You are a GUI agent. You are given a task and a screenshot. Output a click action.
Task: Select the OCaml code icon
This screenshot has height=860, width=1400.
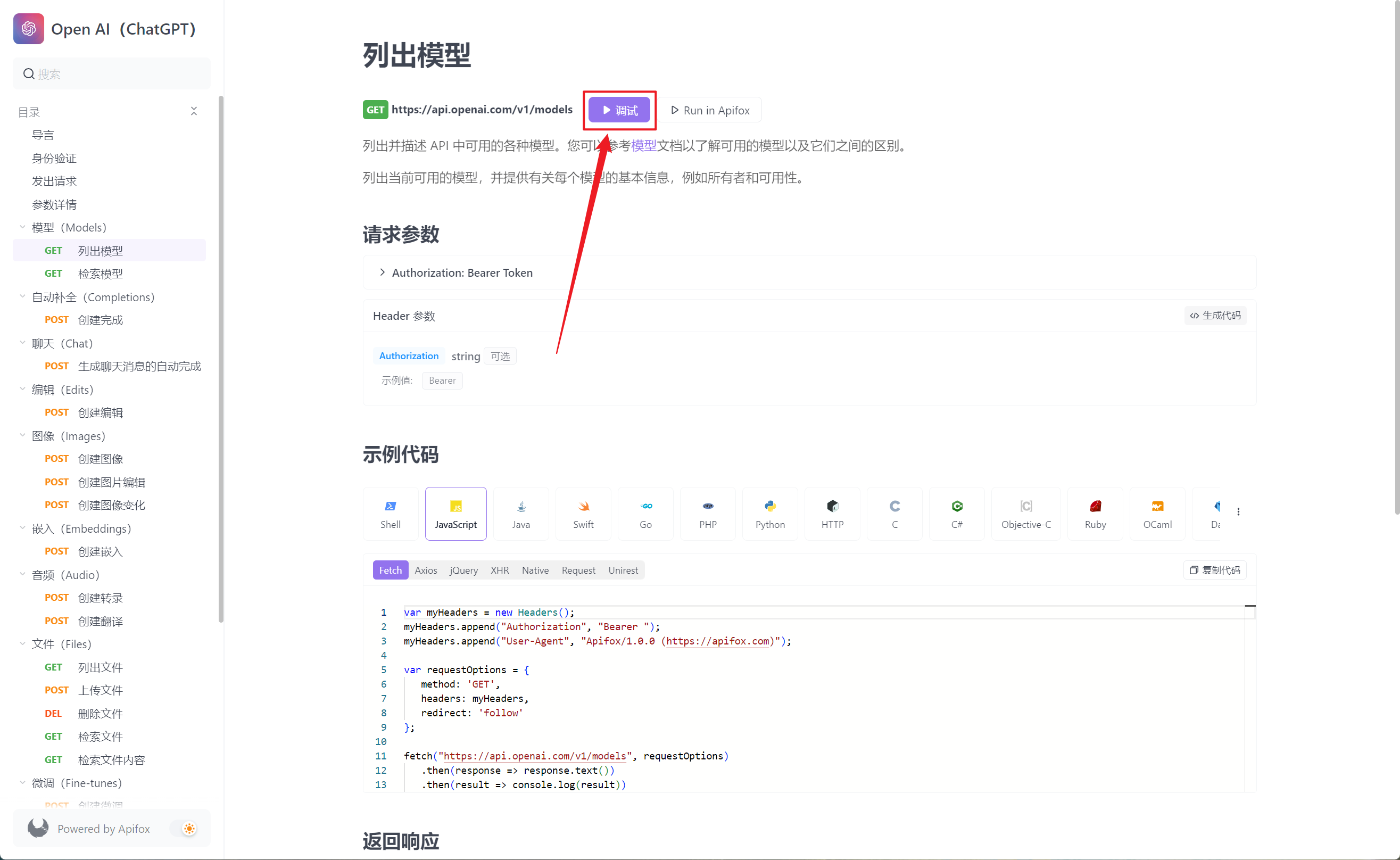[x=1158, y=506]
